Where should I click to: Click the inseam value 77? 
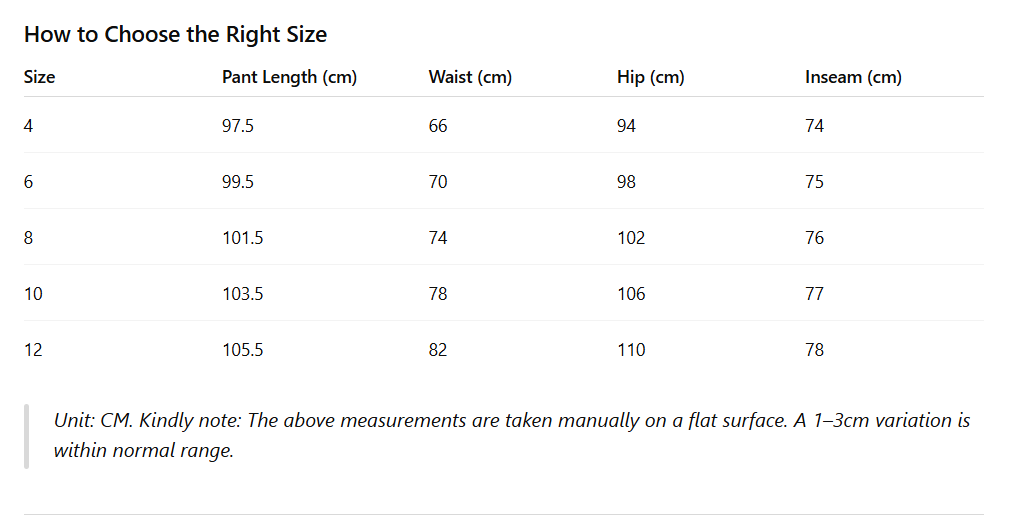pos(815,294)
